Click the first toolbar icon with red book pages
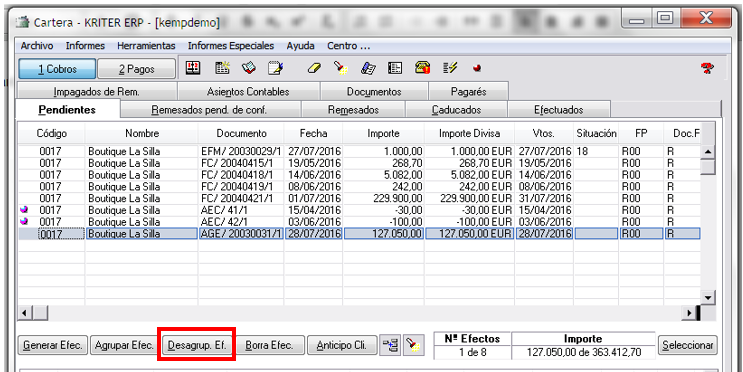Image resolution: width=743 pixels, height=372 pixels. point(192,68)
